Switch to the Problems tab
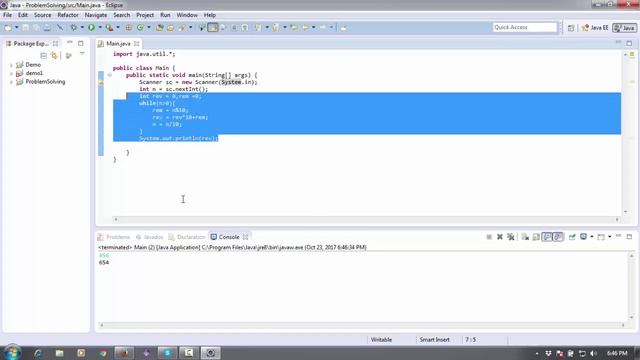This screenshot has height=360, width=640. (x=114, y=237)
